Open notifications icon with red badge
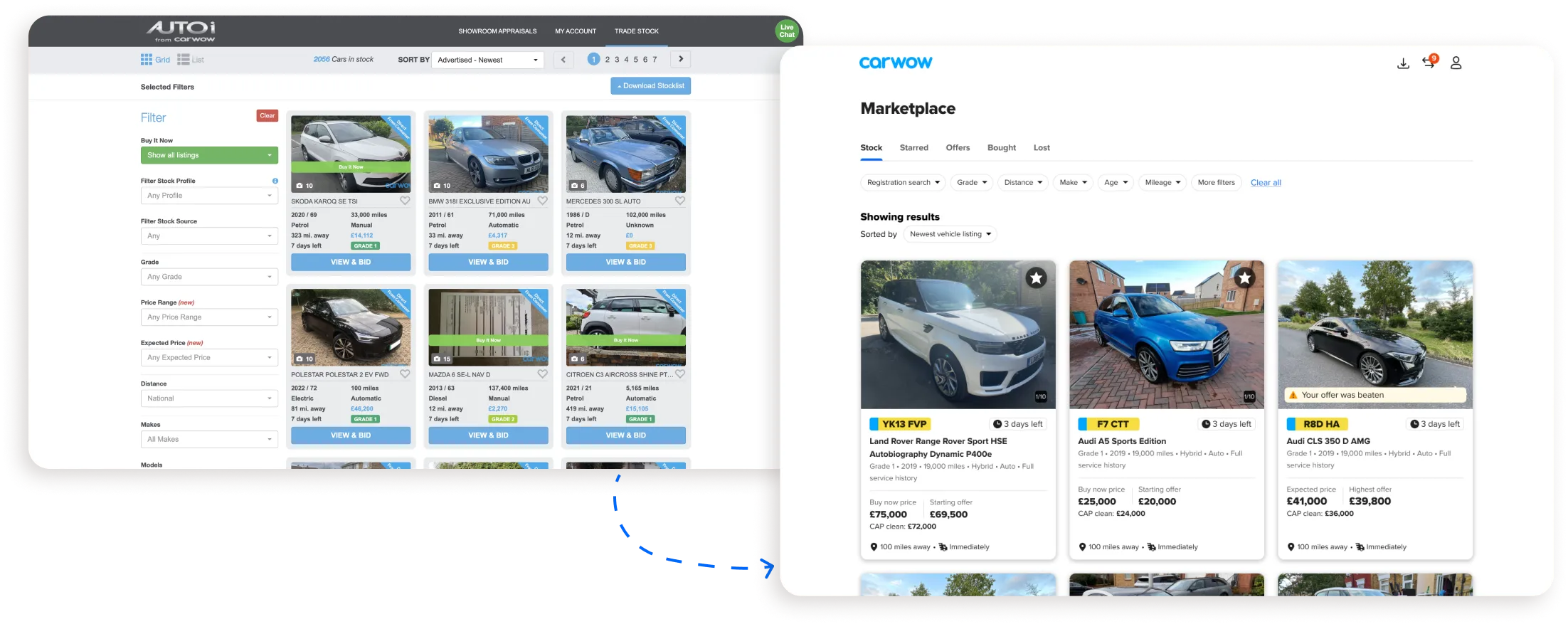The height and width of the screenshot is (624, 1568). pos(1429,62)
